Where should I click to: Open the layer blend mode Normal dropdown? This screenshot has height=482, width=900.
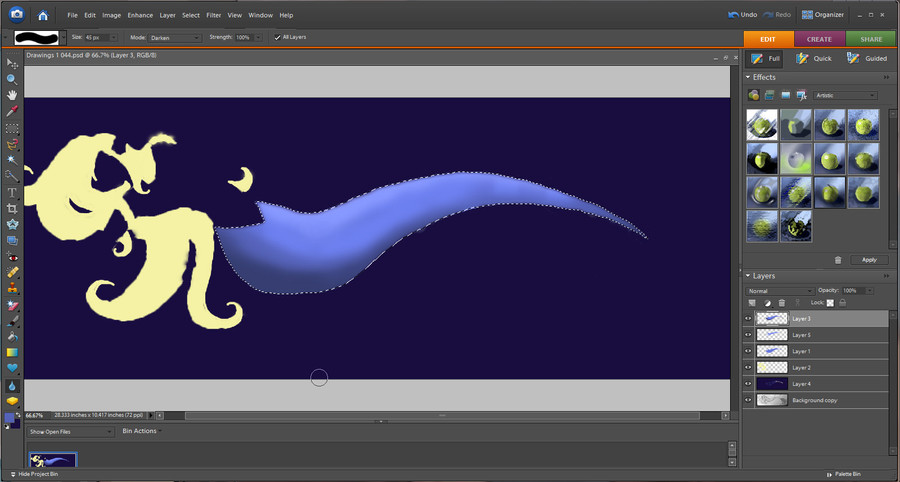pyautogui.click(x=779, y=291)
